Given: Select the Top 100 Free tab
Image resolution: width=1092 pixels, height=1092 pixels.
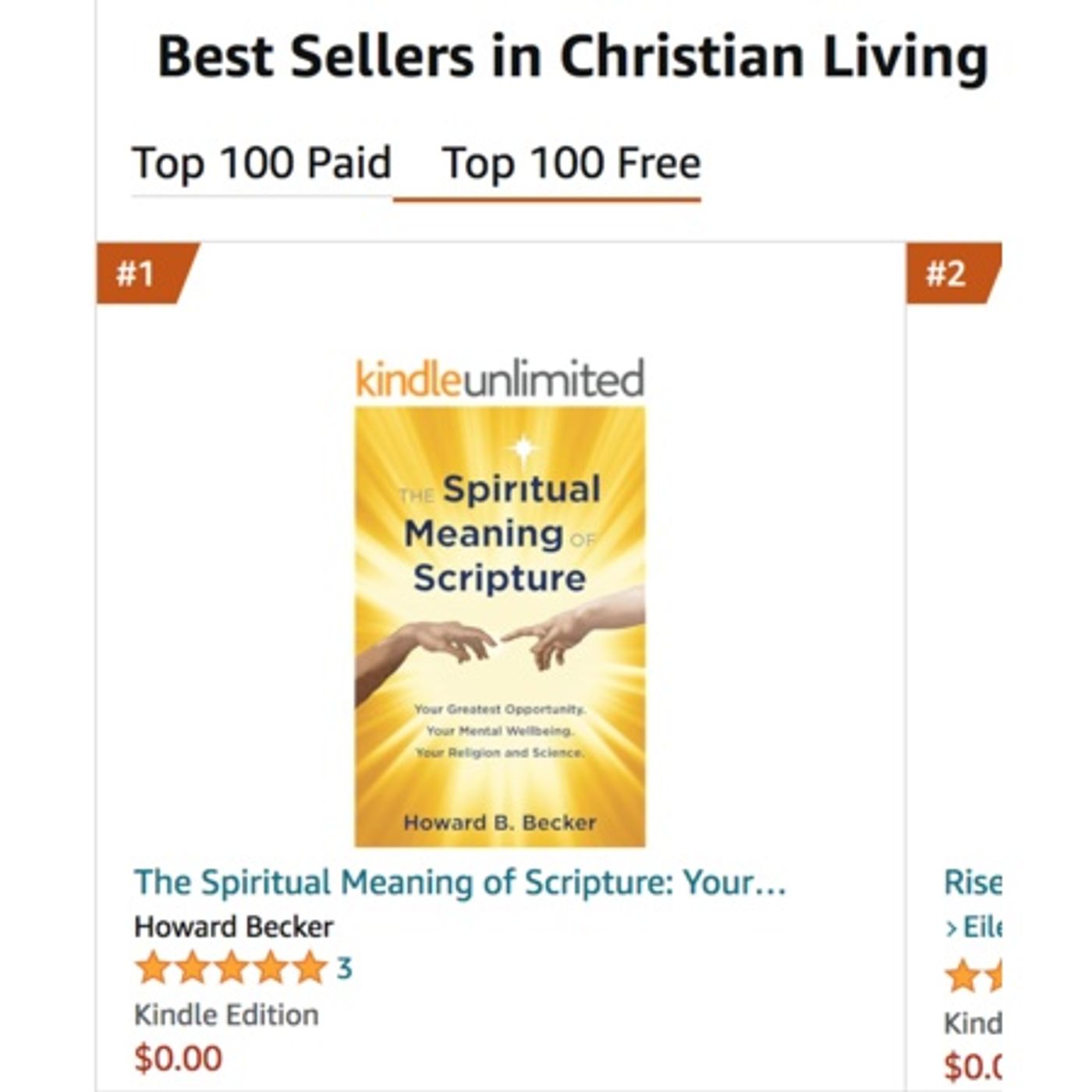Looking at the screenshot, I should click(571, 164).
